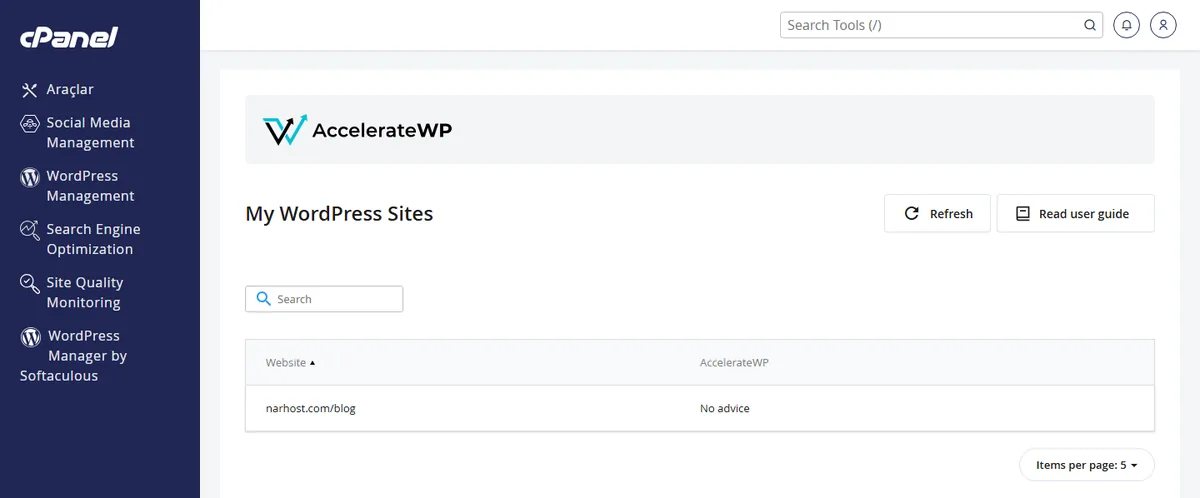
Task: Click the AccelerateWP column header
Action: [x=734, y=363]
